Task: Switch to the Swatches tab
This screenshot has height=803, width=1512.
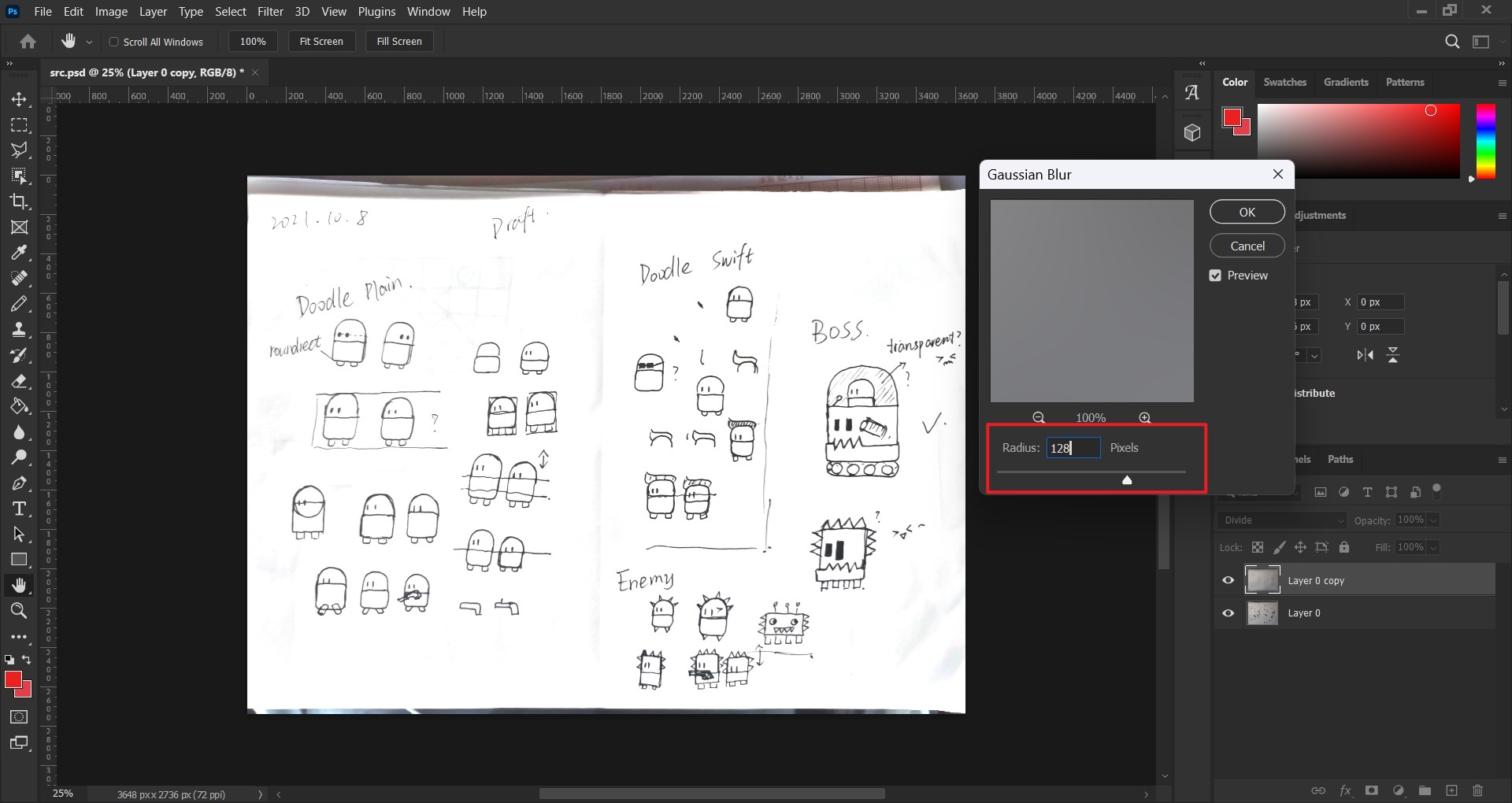Action: [x=1284, y=82]
